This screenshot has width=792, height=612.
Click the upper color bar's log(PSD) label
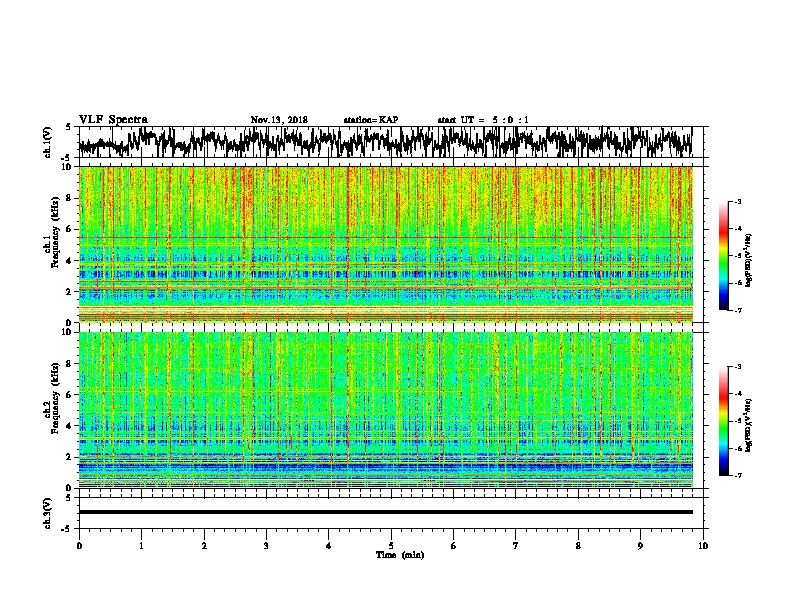coord(749,260)
